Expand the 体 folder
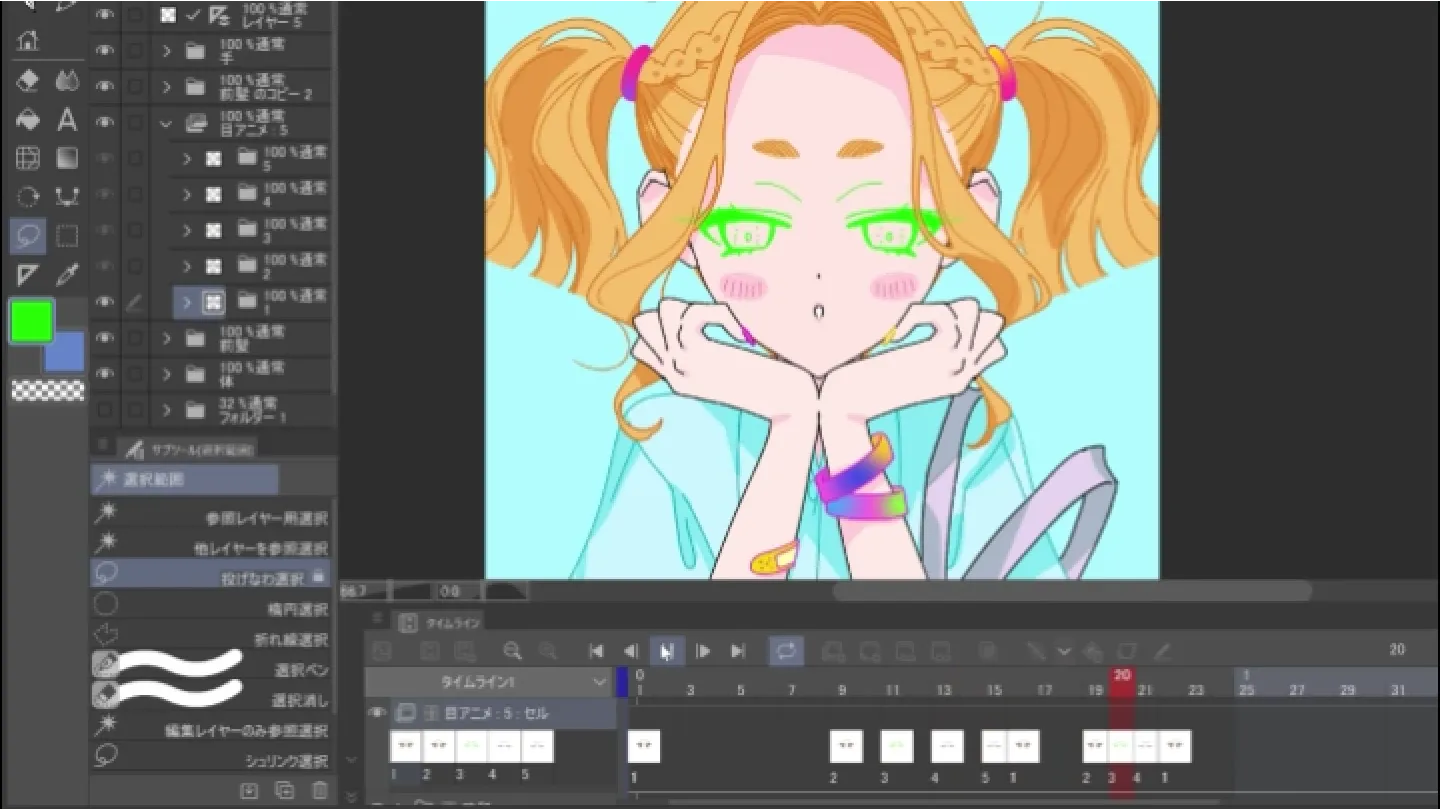1440x810 pixels. coord(167,375)
